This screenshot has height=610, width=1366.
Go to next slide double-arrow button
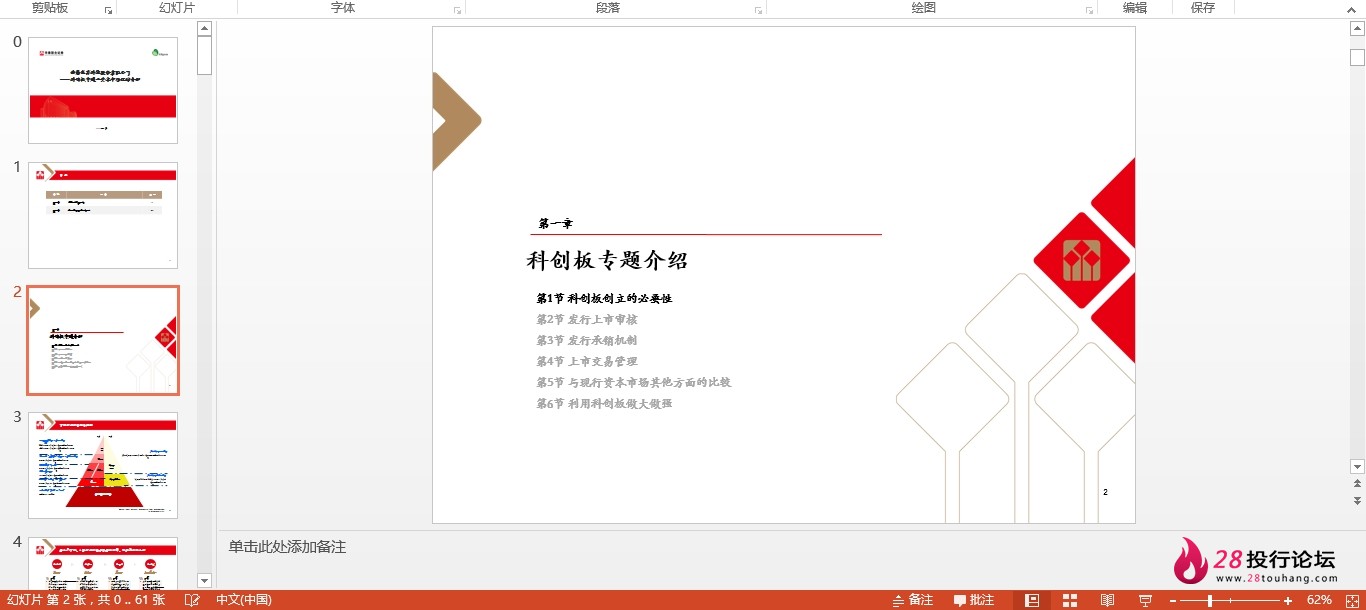(x=1357, y=500)
